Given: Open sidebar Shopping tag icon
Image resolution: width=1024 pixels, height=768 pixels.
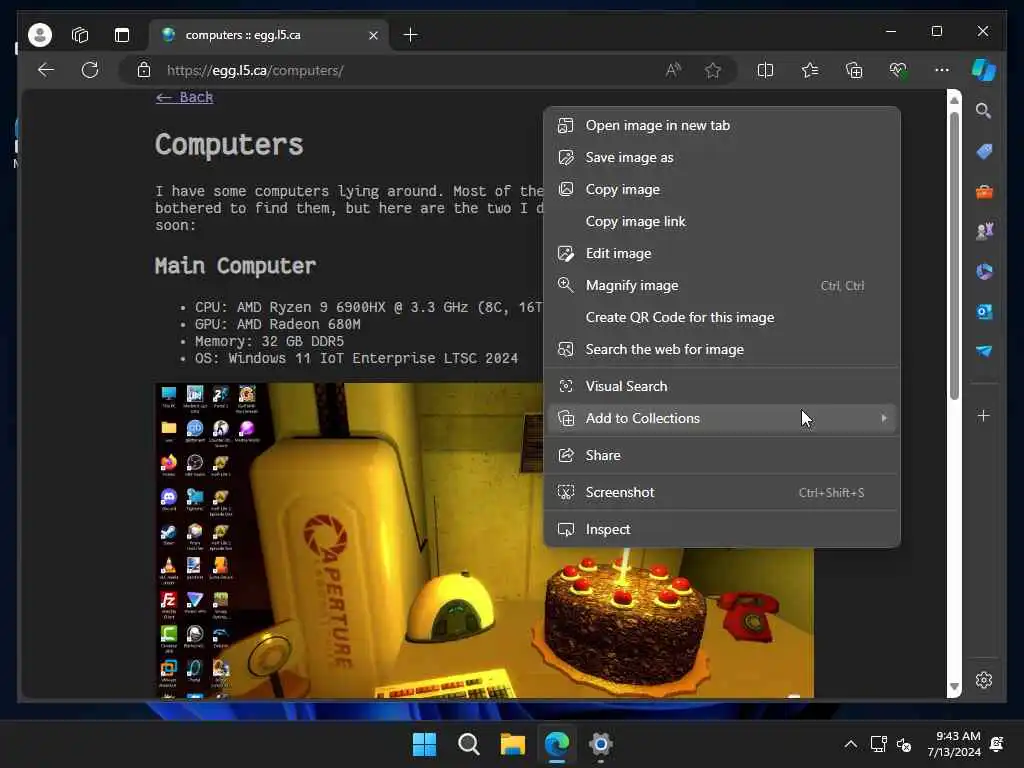Looking at the screenshot, I should click(x=984, y=152).
